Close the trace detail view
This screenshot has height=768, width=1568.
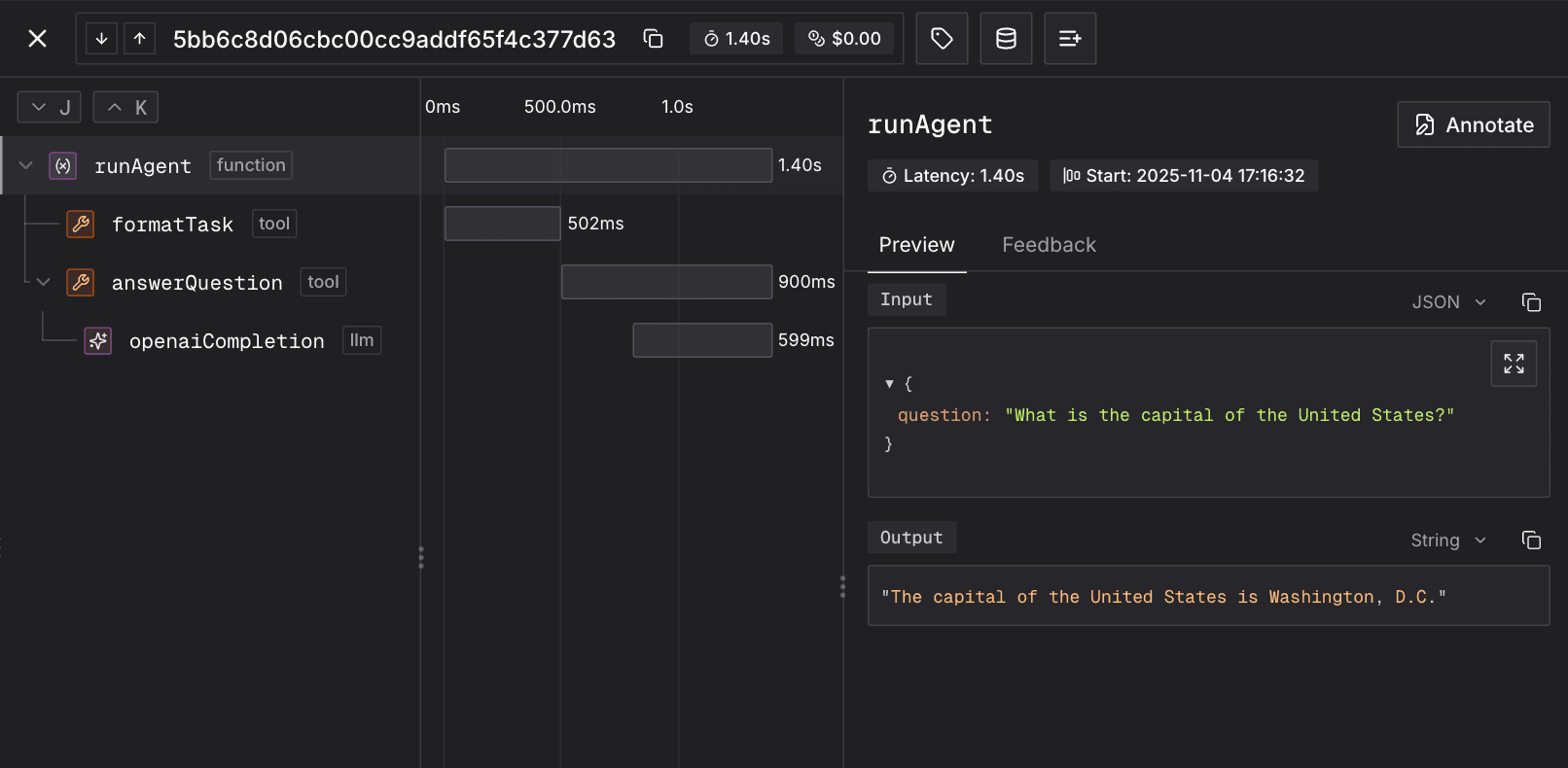click(x=37, y=39)
